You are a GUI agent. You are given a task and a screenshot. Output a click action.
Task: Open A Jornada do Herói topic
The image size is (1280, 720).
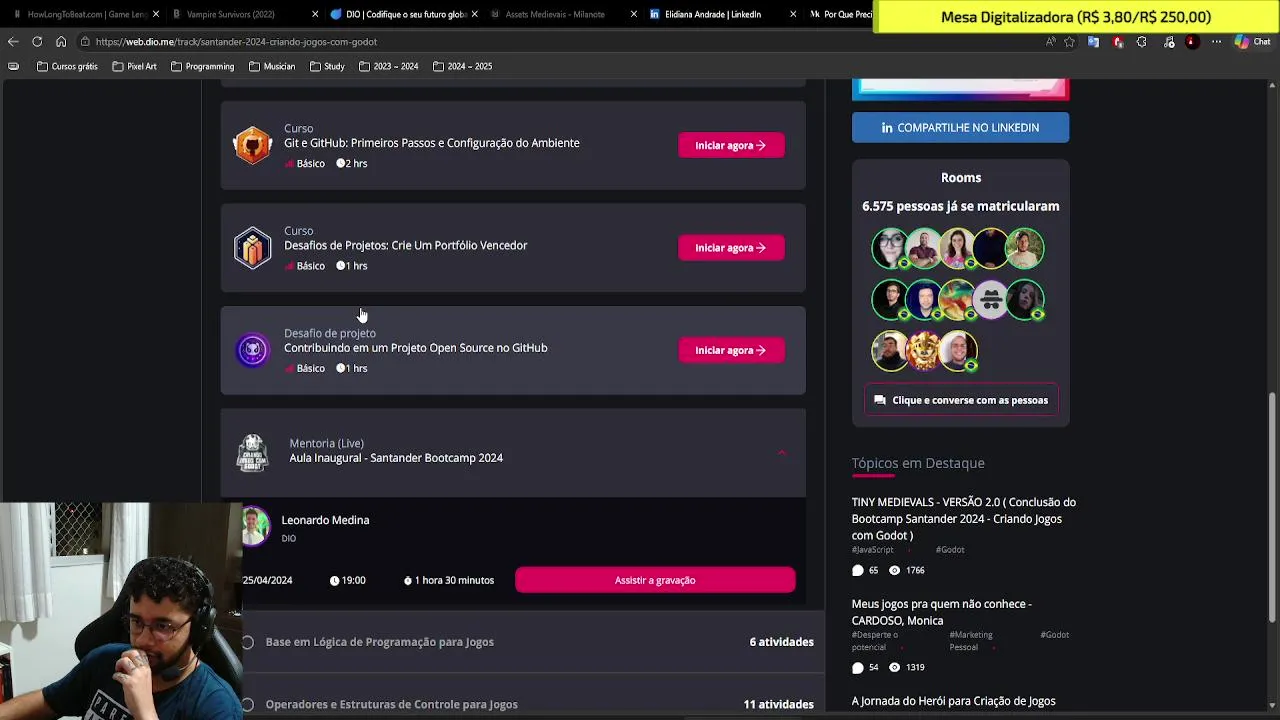(953, 701)
